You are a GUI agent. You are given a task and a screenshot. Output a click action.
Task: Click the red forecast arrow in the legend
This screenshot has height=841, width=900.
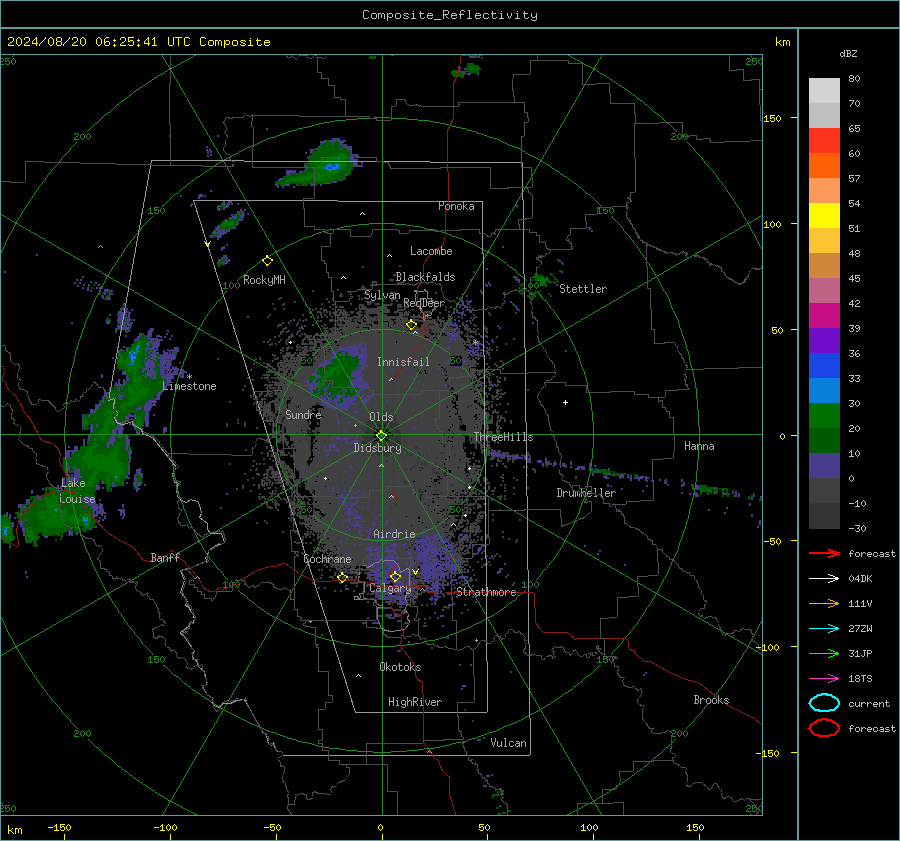[824, 553]
